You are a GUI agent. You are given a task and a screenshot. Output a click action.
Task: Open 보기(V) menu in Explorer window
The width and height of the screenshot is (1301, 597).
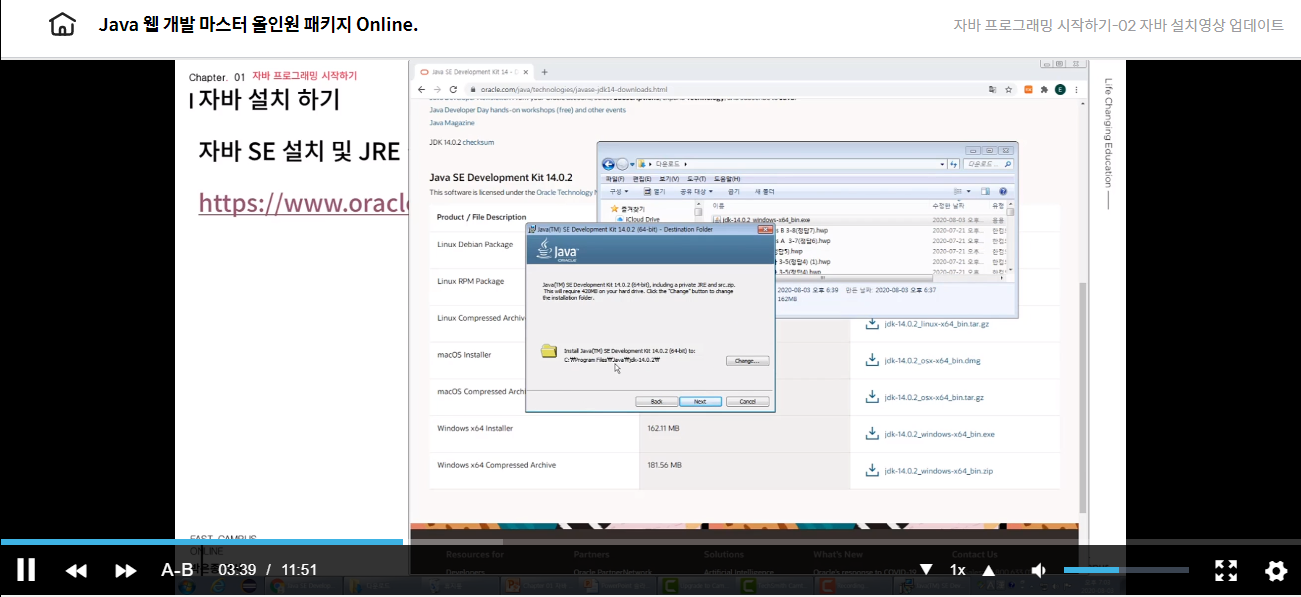[x=668, y=179]
